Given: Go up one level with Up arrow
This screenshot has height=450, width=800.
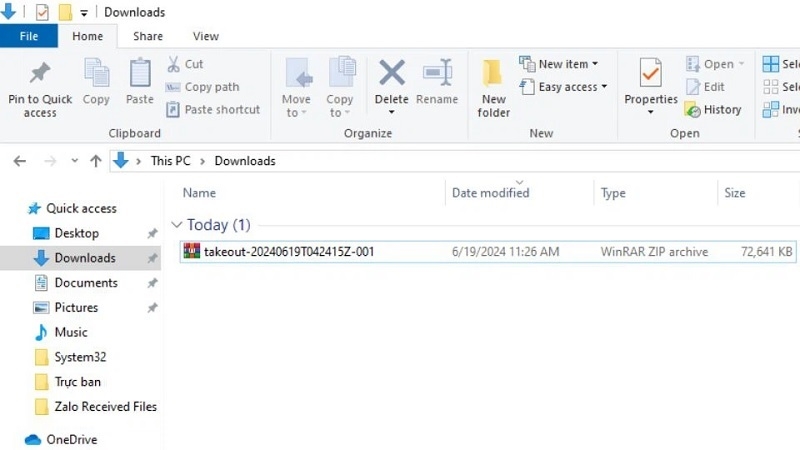Looking at the screenshot, I should tap(96, 161).
